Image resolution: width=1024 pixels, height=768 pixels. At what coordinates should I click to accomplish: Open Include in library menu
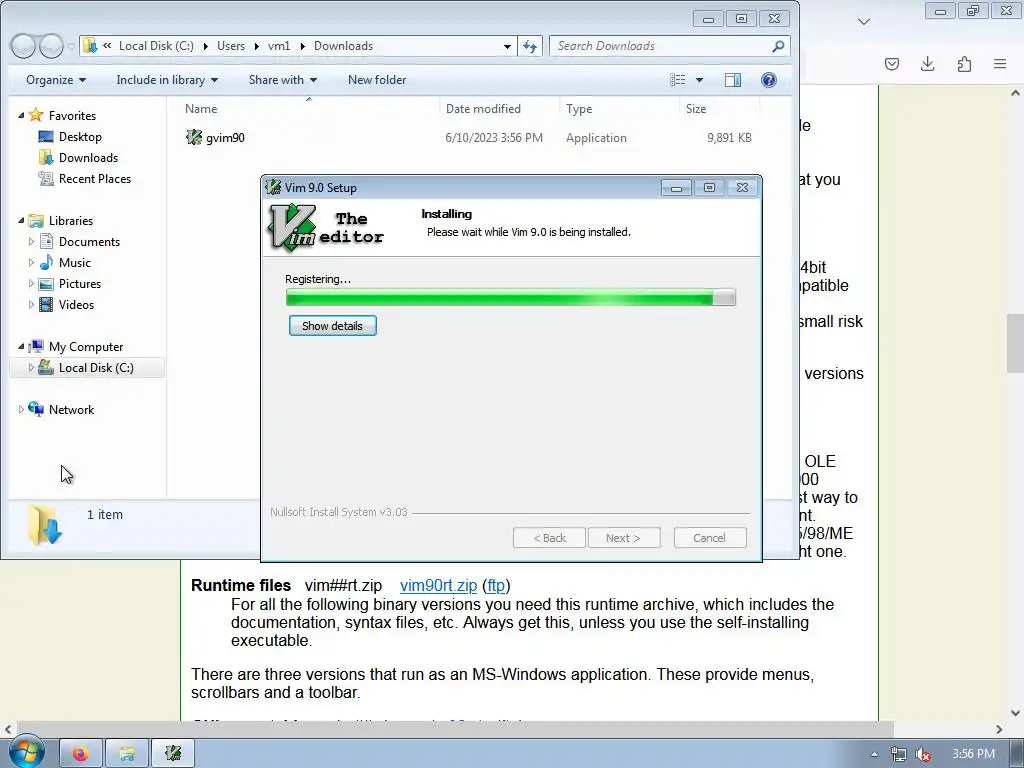[167, 80]
